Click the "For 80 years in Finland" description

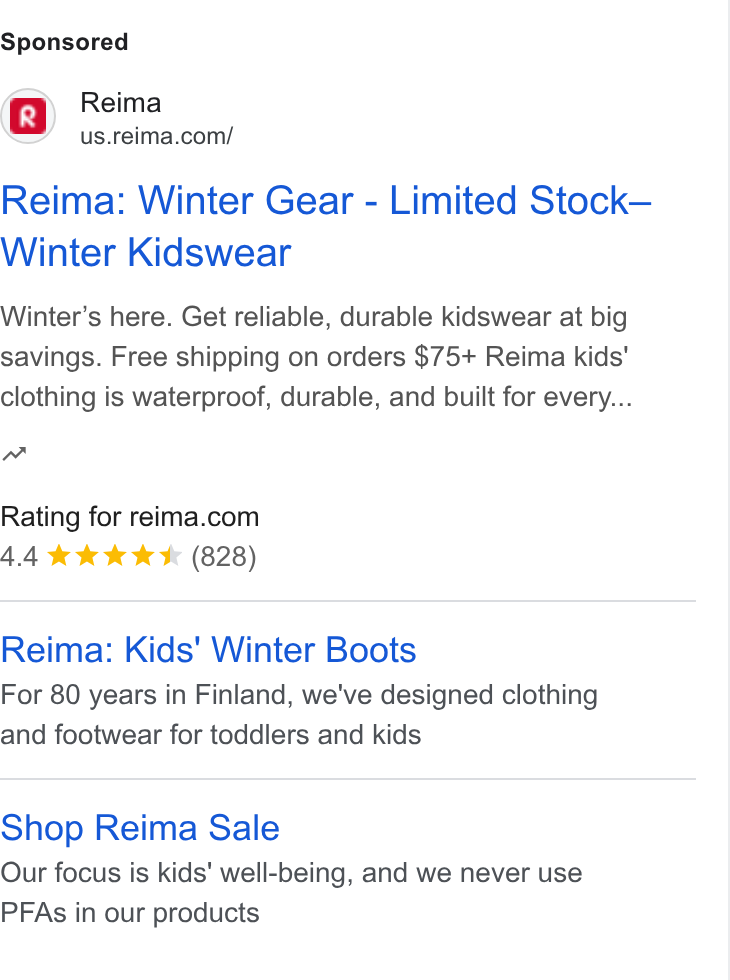click(x=299, y=715)
